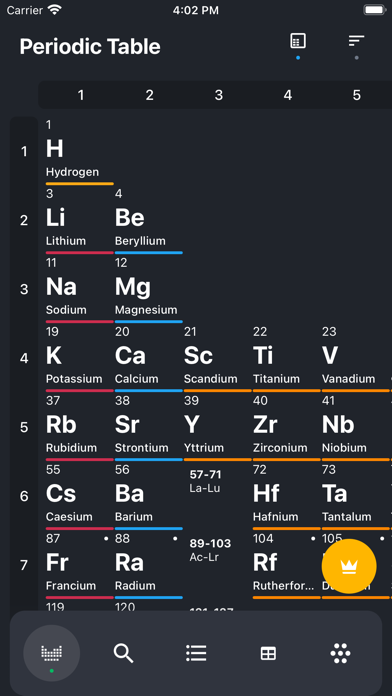Select group column header 3
This screenshot has width=392, height=696.
(x=218, y=95)
